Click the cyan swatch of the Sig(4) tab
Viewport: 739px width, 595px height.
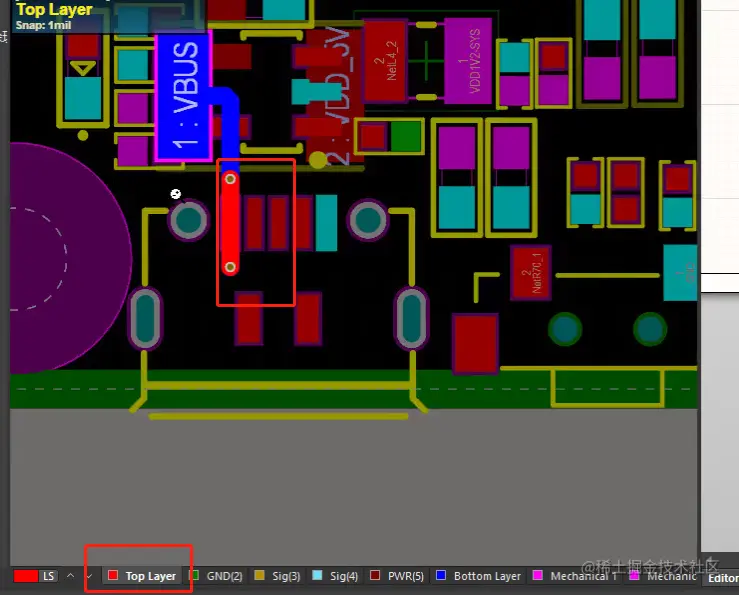coord(317,575)
